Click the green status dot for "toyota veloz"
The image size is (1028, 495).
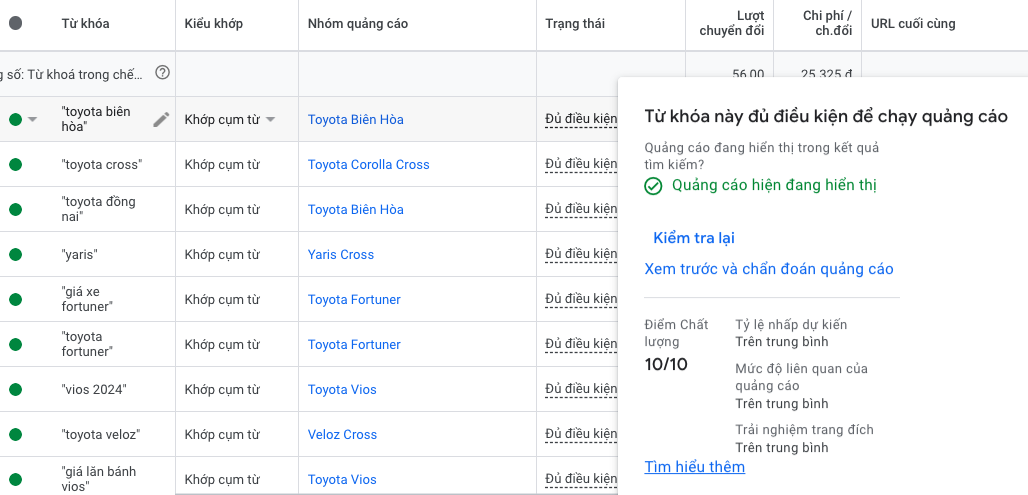15,435
